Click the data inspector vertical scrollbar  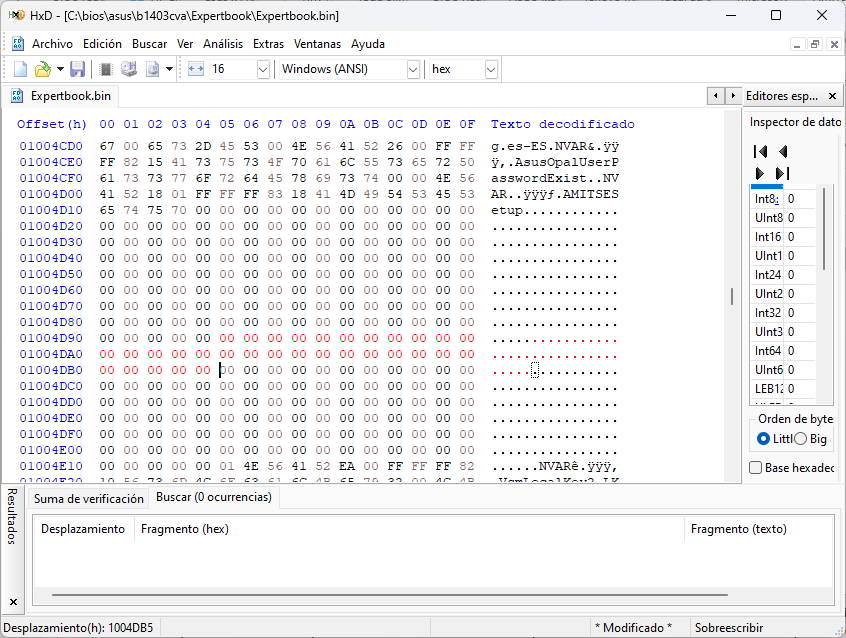(824, 229)
